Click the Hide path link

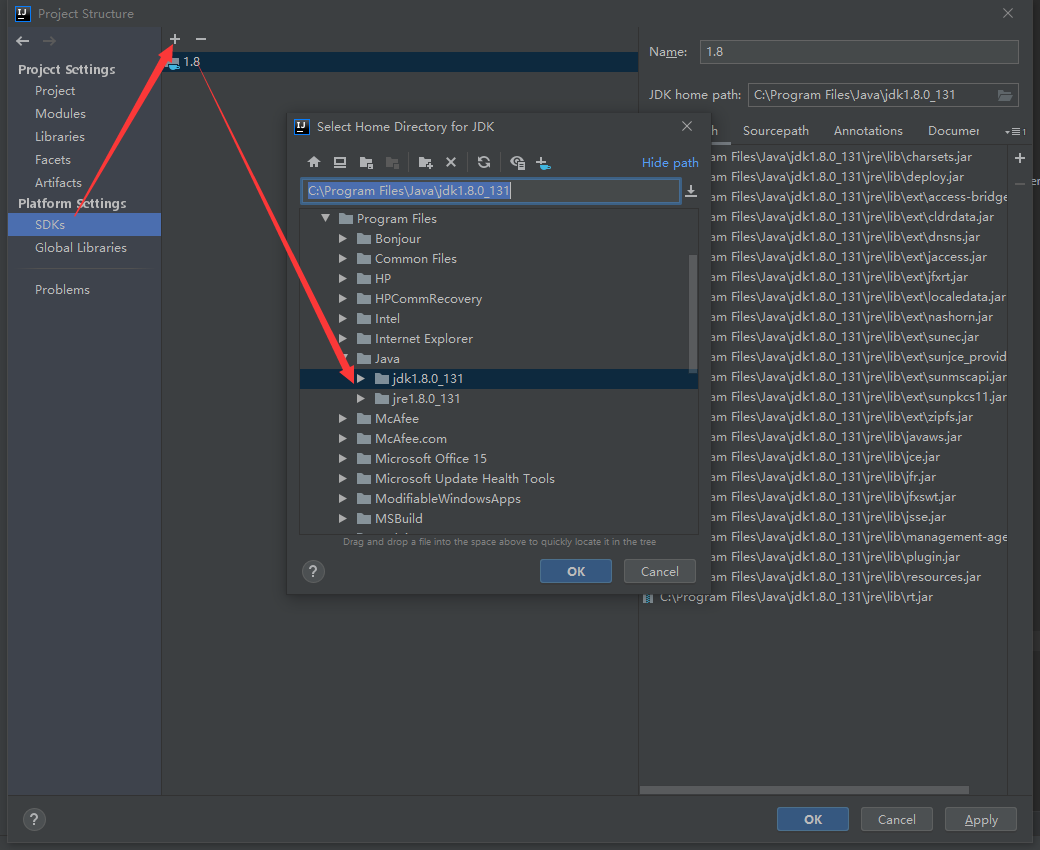670,162
